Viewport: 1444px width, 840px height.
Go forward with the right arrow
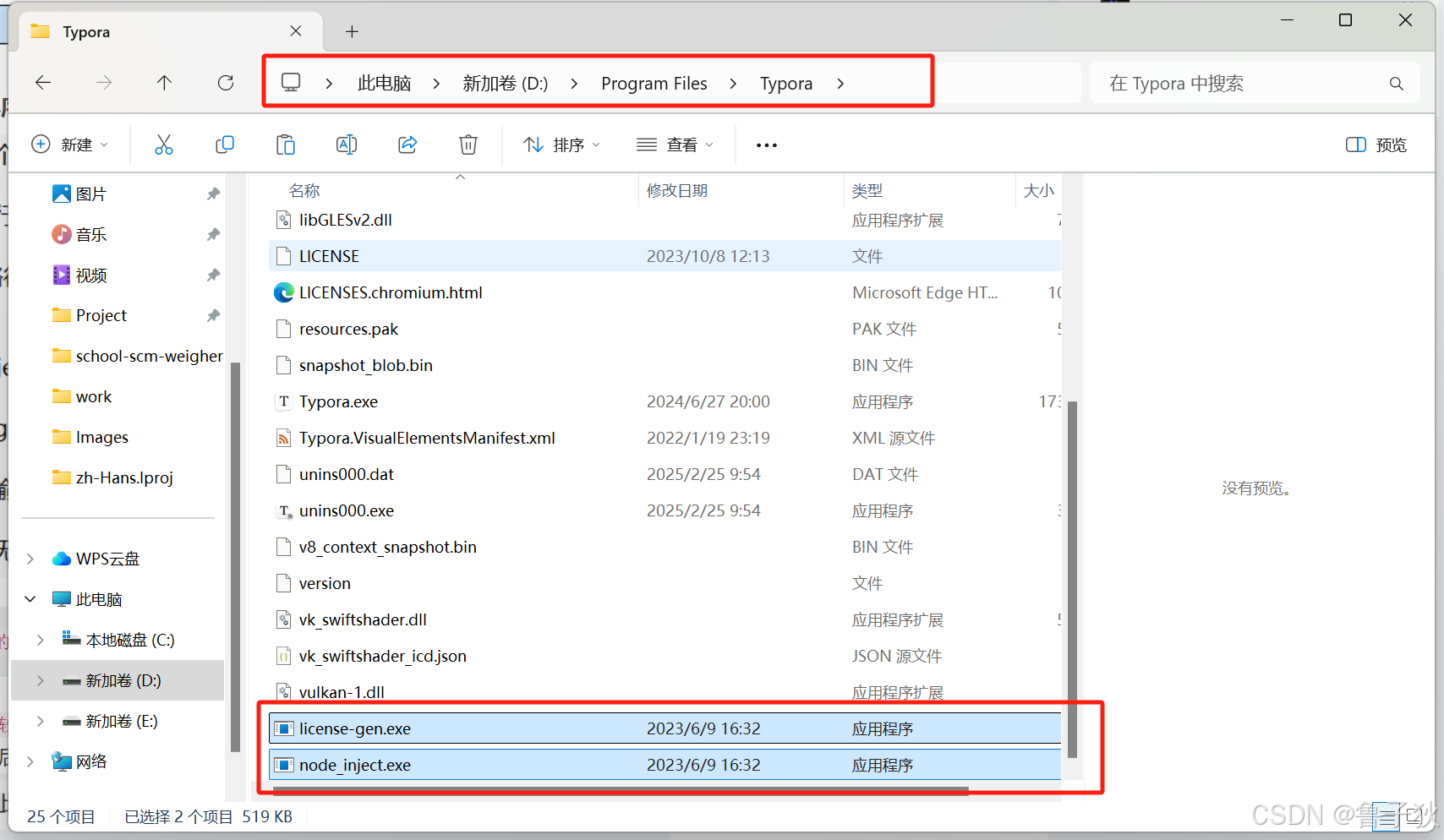click(x=104, y=82)
